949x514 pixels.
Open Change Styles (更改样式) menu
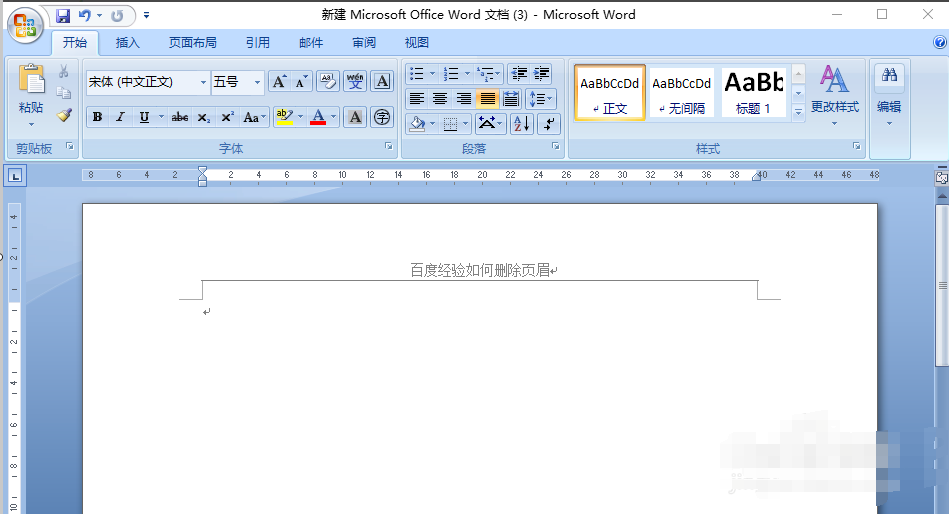click(835, 94)
